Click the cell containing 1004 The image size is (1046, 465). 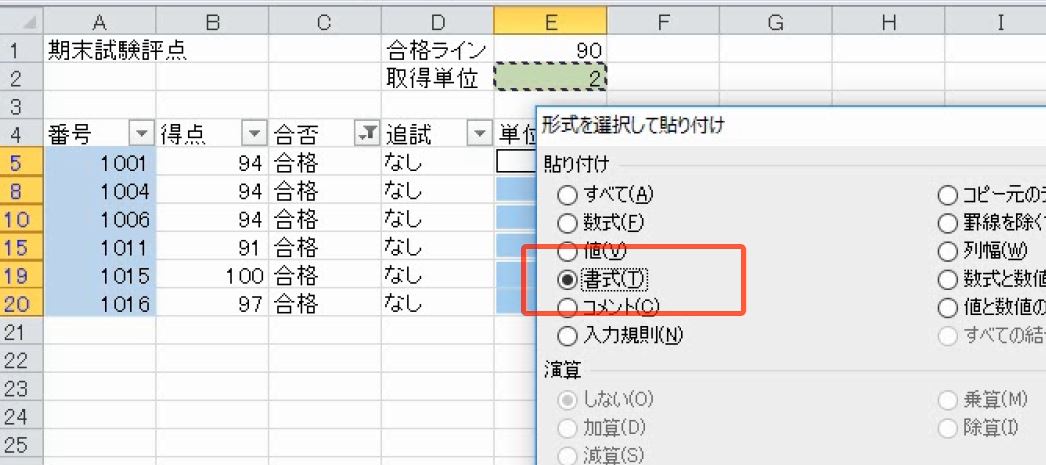pyautogui.click(x=99, y=191)
